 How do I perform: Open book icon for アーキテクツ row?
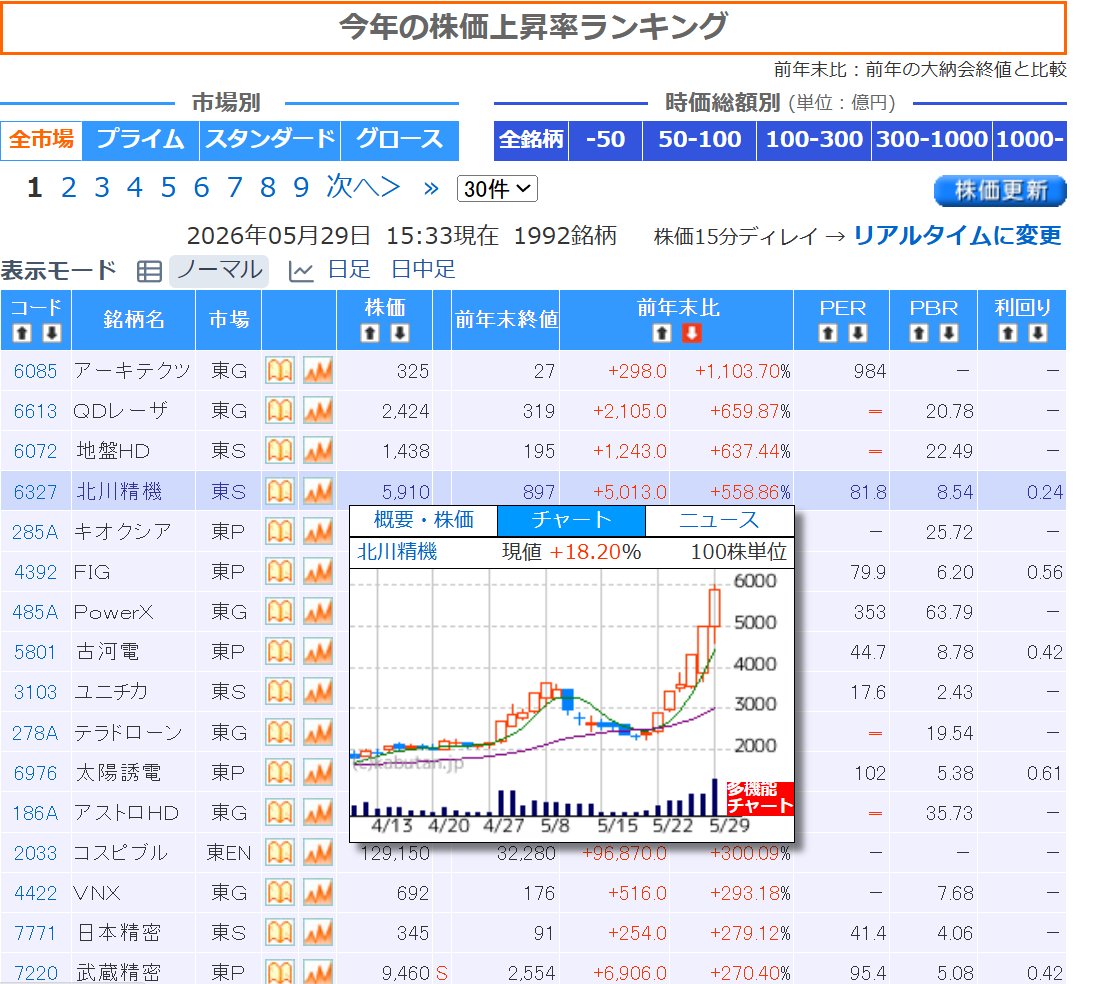[279, 370]
